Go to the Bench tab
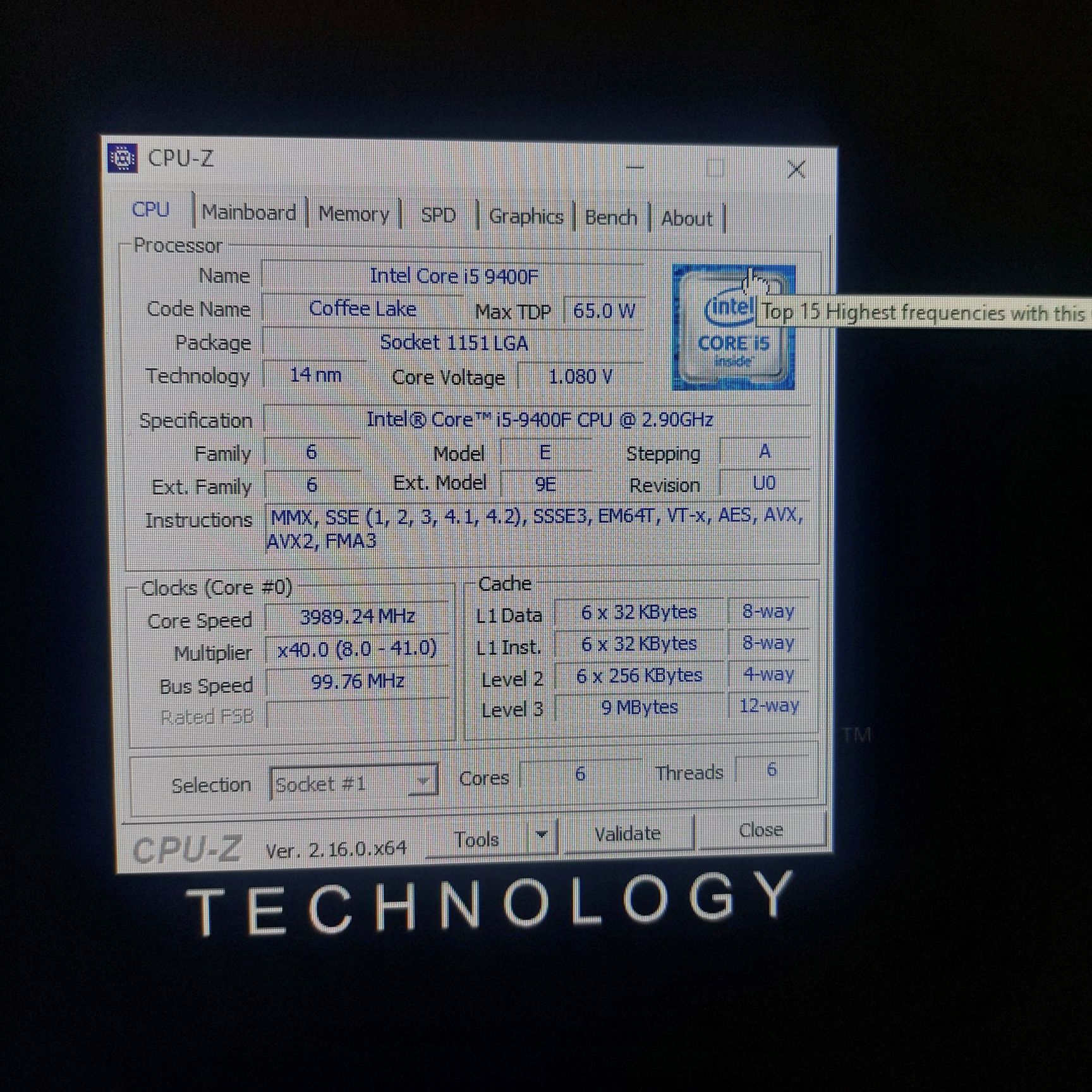 (x=611, y=217)
